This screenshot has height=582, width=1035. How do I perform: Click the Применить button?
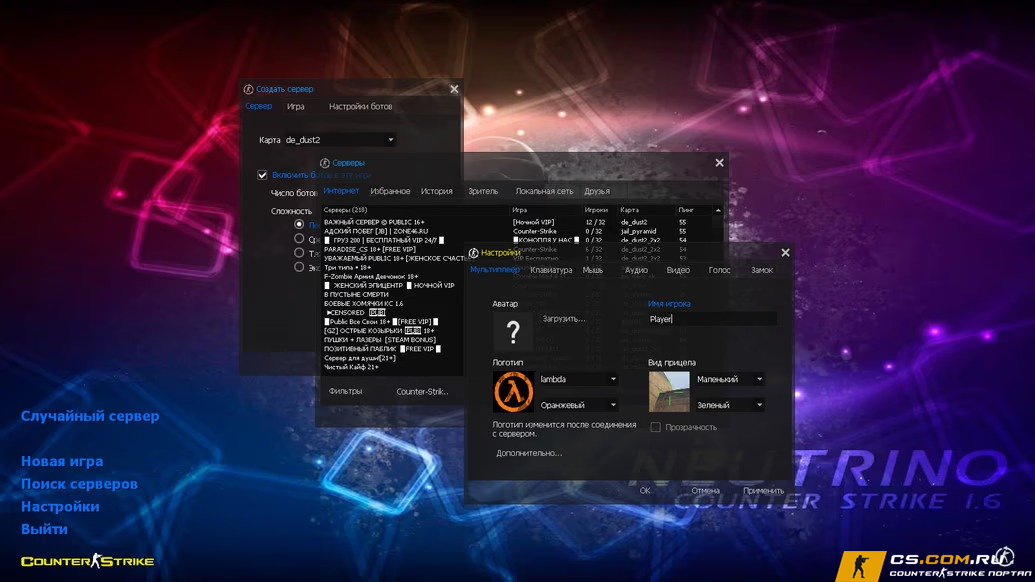coord(764,491)
